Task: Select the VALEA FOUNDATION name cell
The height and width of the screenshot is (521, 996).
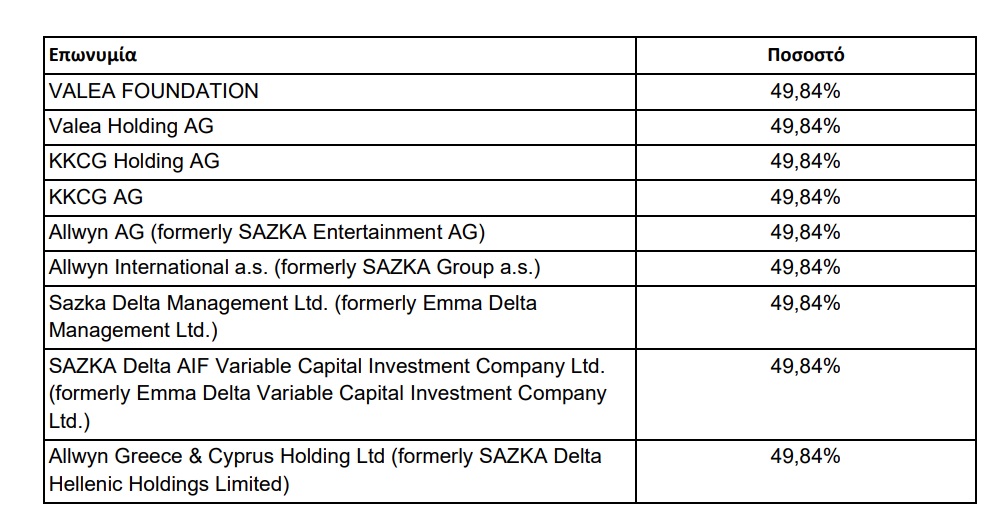Action: pyautogui.click(x=340, y=91)
